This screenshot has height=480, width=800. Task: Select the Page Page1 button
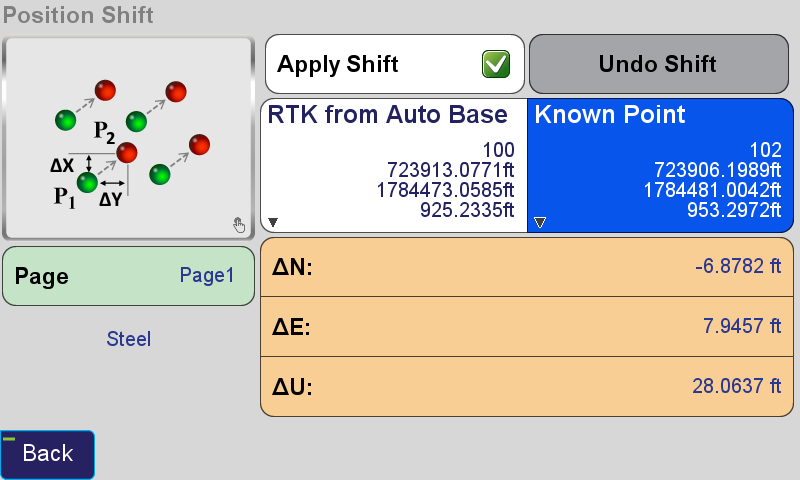tap(129, 276)
